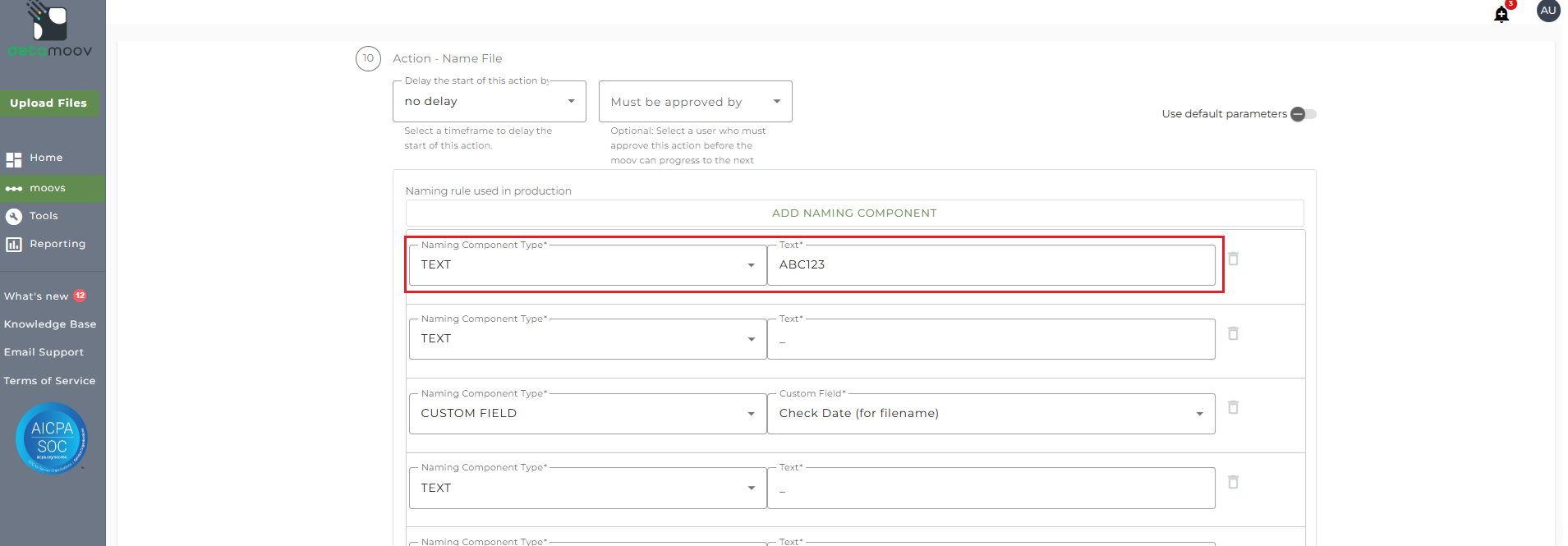Open the delay timeframe dropdown
This screenshot has width=1568, height=546.
pyautogui.click(x=489, y=102)
